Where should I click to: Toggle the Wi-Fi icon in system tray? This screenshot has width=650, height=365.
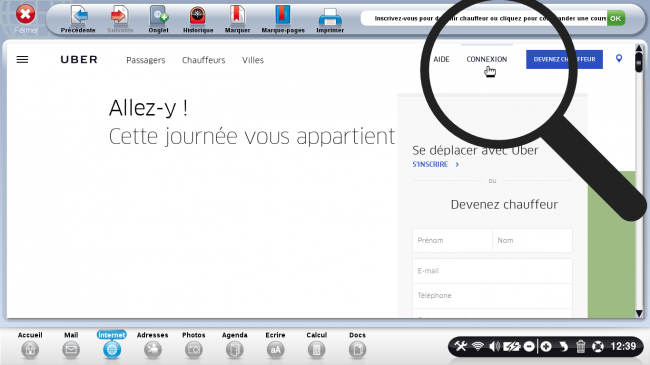pos(478,346)
